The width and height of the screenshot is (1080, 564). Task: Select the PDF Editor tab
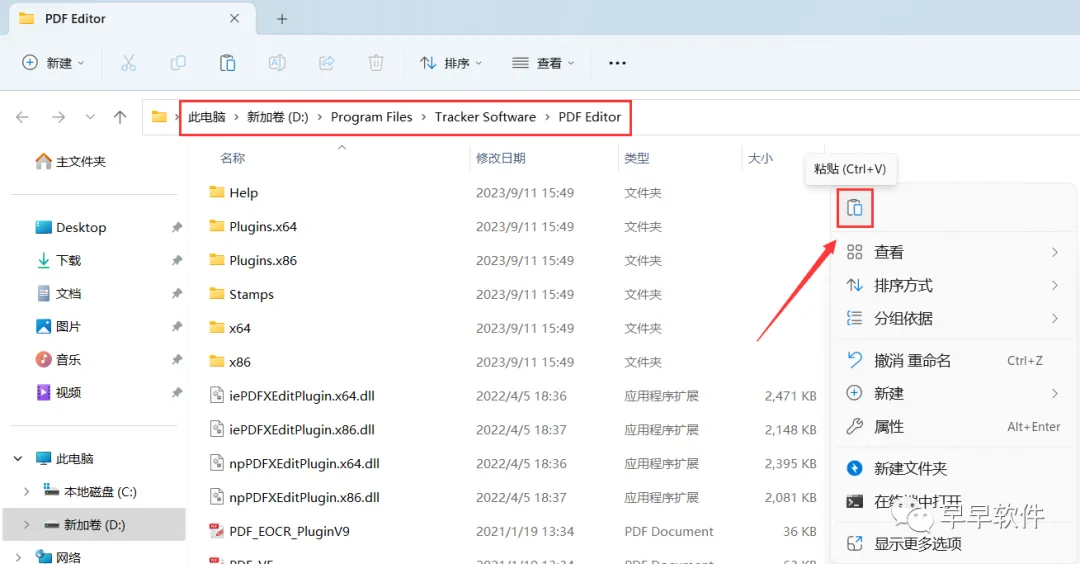[132, 19]
